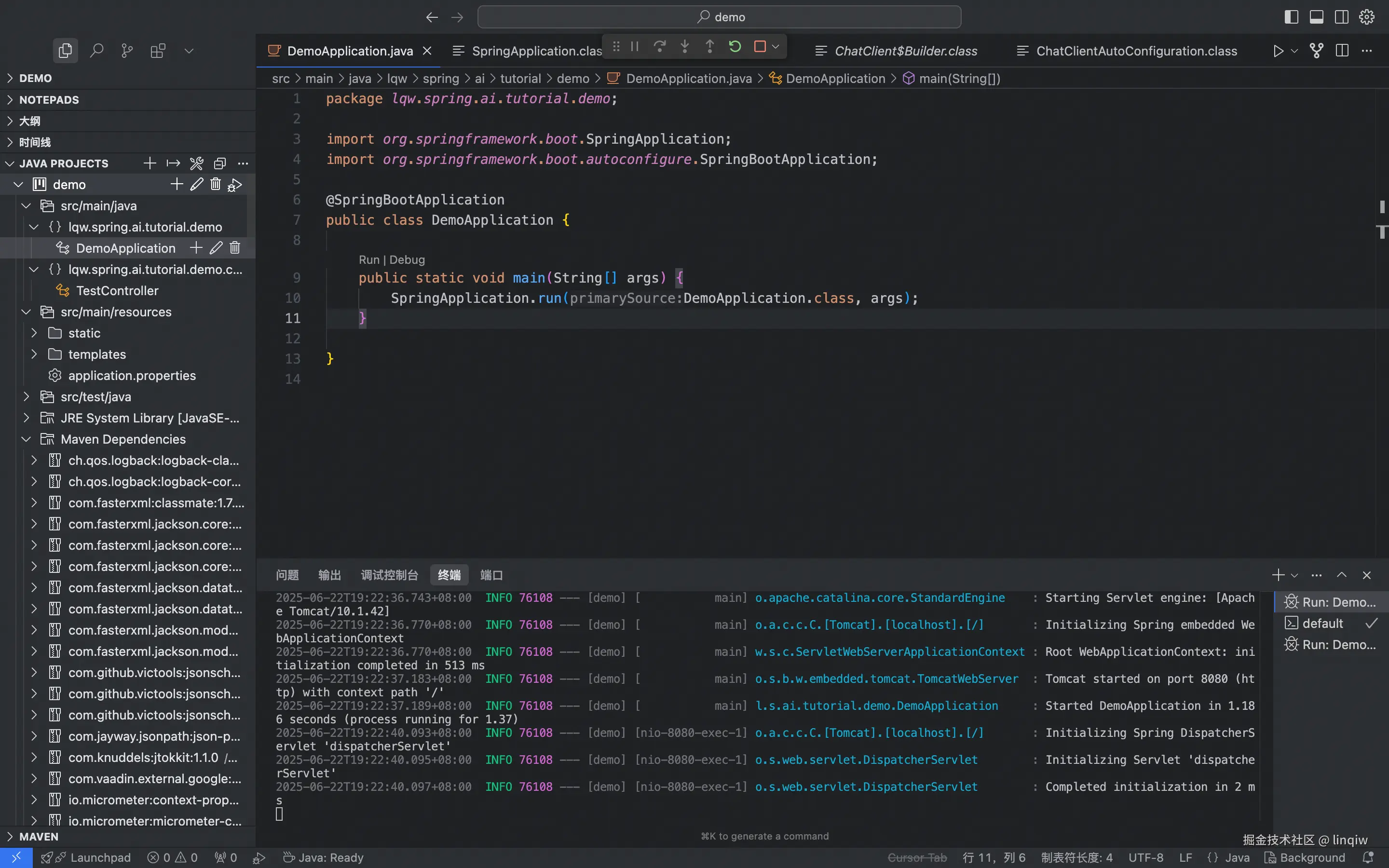Toggle the secondary sidebar layout button
This screenshot has width=1389, height=868.
pyautogui.click(x=1341, y=17)
